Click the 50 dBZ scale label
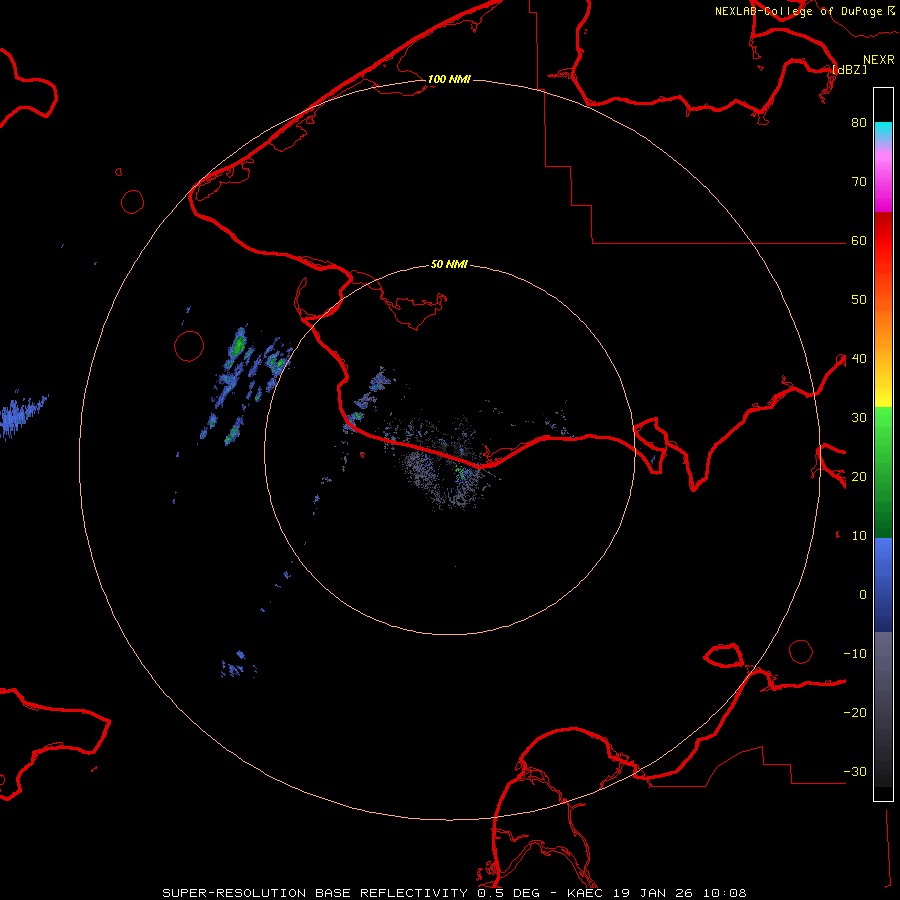 [859, 300]
